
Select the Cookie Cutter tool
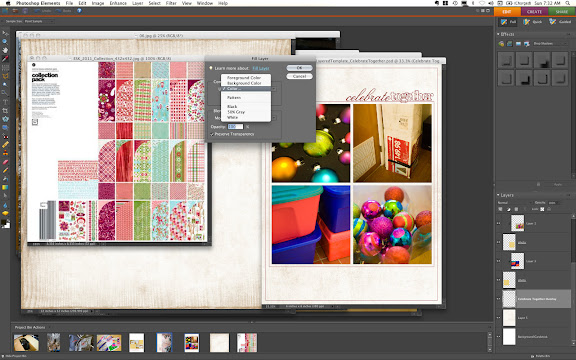pyautogui.click(x=6, y=119)
